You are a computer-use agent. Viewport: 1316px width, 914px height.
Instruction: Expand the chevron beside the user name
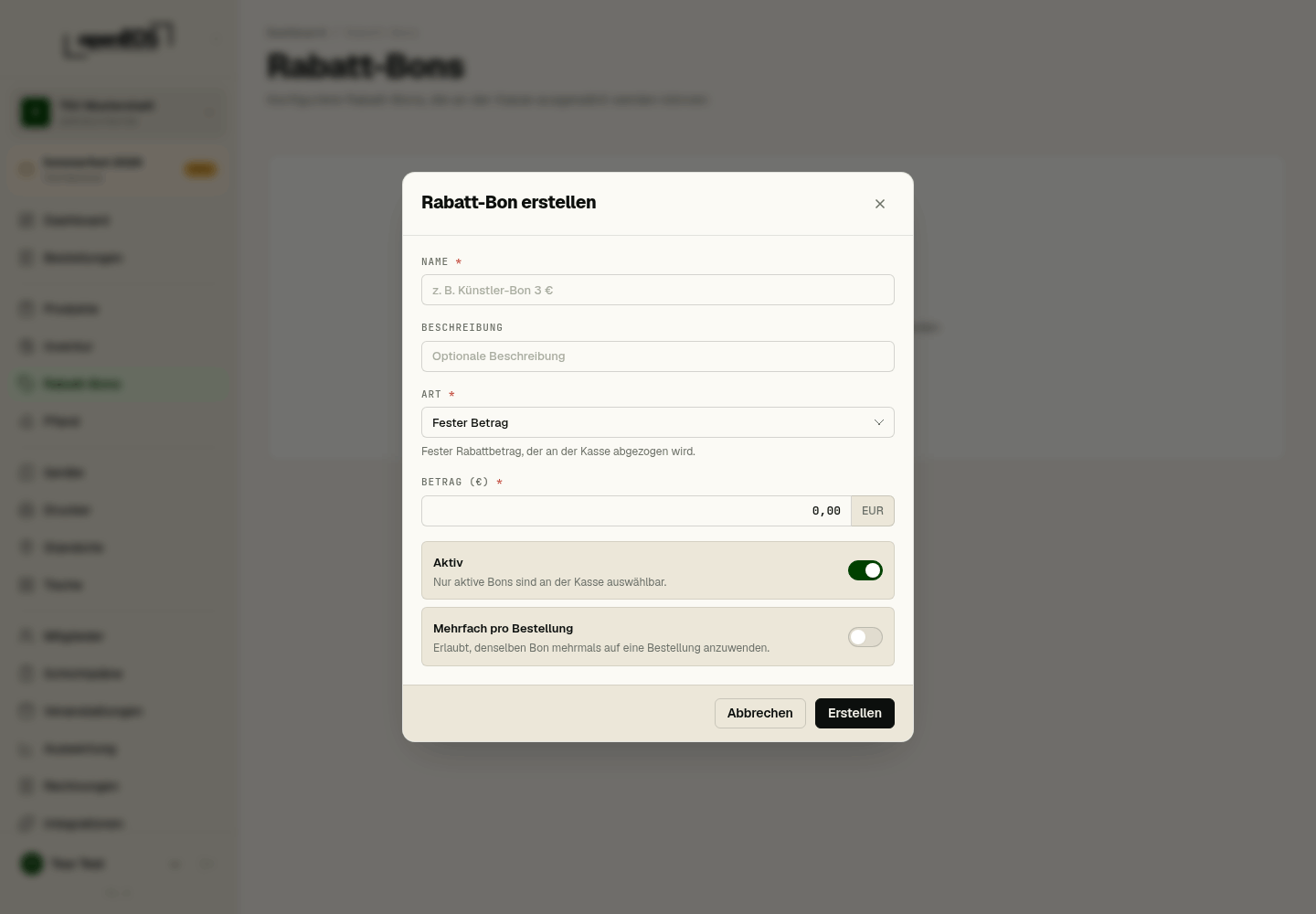[175, 864]
